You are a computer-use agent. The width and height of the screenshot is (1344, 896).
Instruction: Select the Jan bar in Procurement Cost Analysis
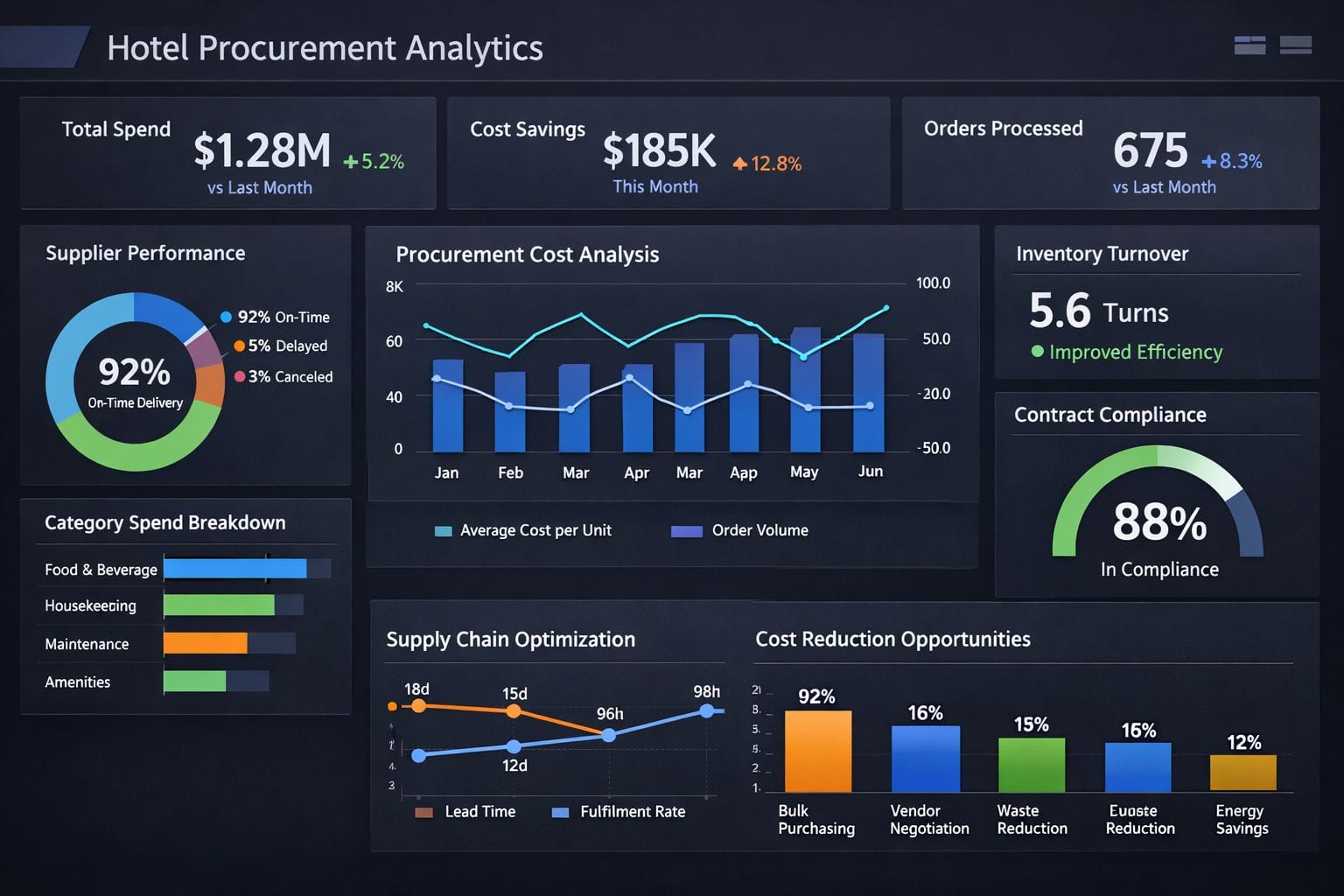(448, 406)
